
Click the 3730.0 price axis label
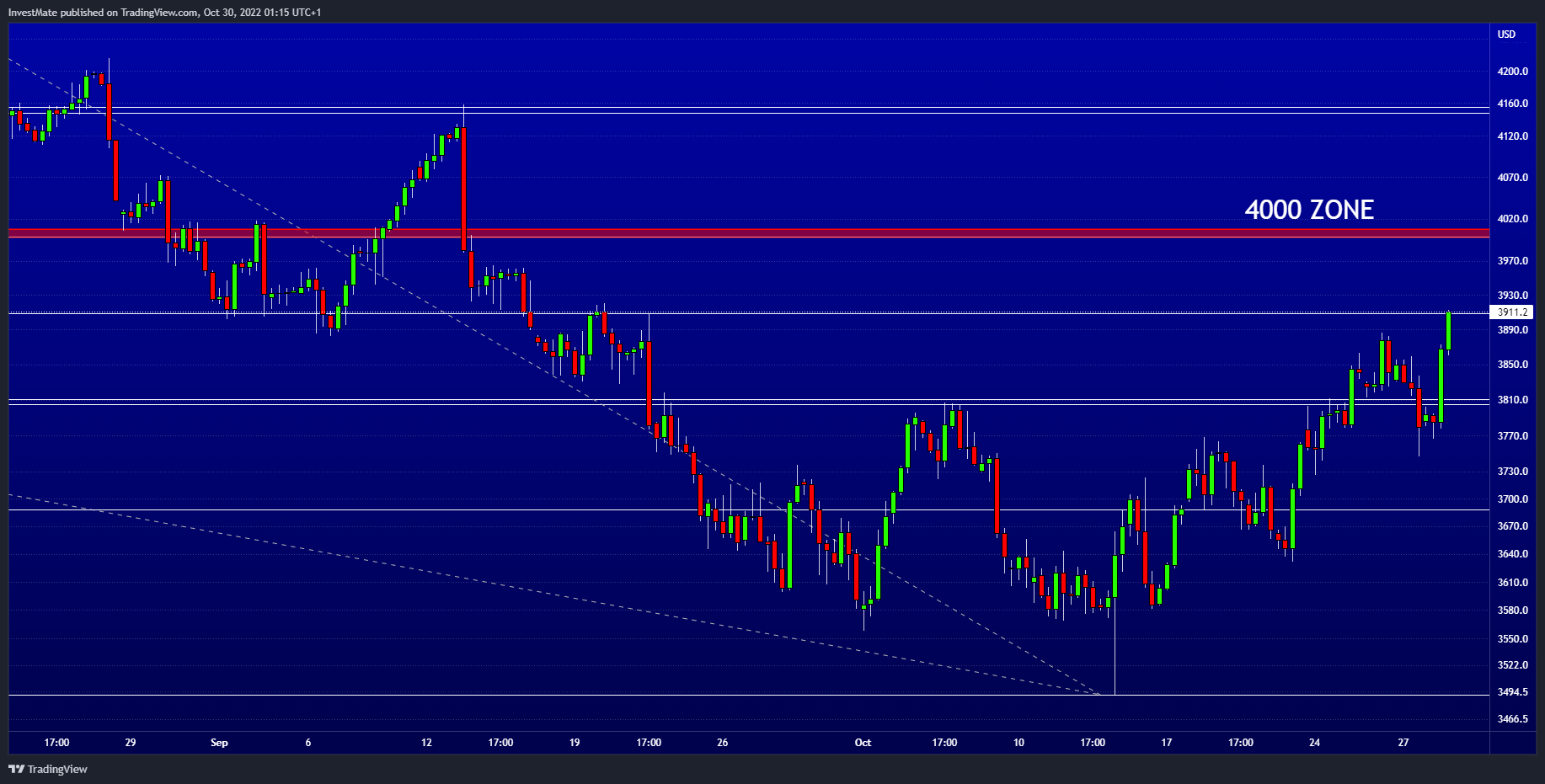click(1512, 472)
